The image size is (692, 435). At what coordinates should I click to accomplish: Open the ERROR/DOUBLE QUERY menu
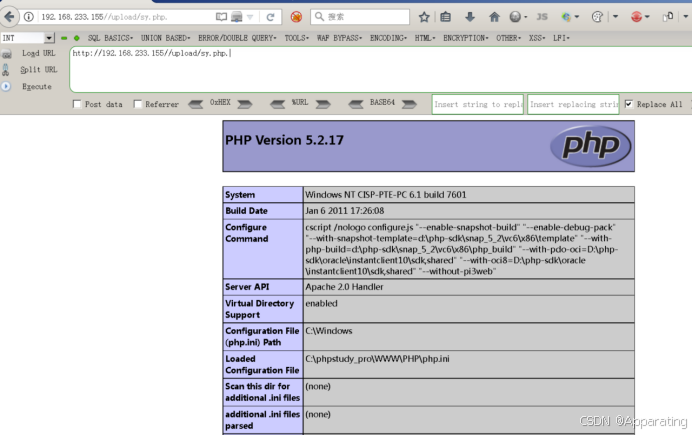(237, 38)
